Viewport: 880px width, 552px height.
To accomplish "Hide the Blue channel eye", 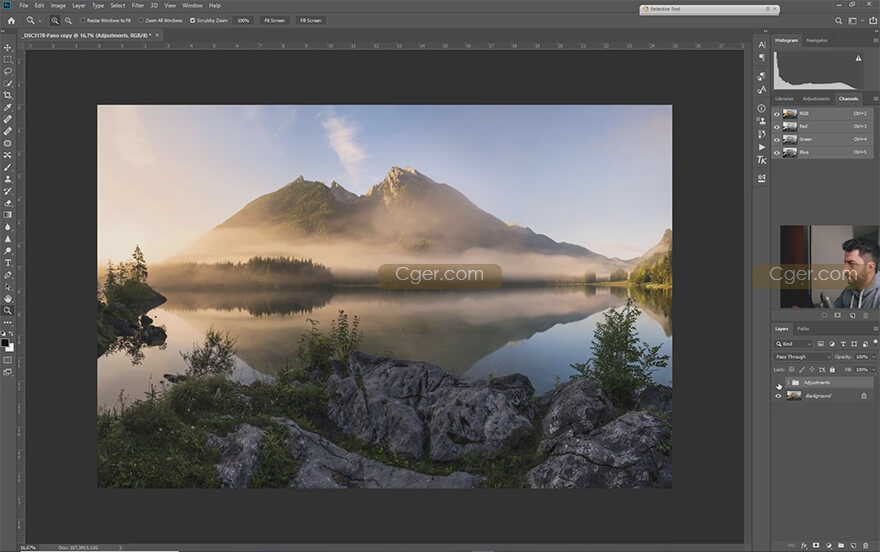I will click(777, 153).
